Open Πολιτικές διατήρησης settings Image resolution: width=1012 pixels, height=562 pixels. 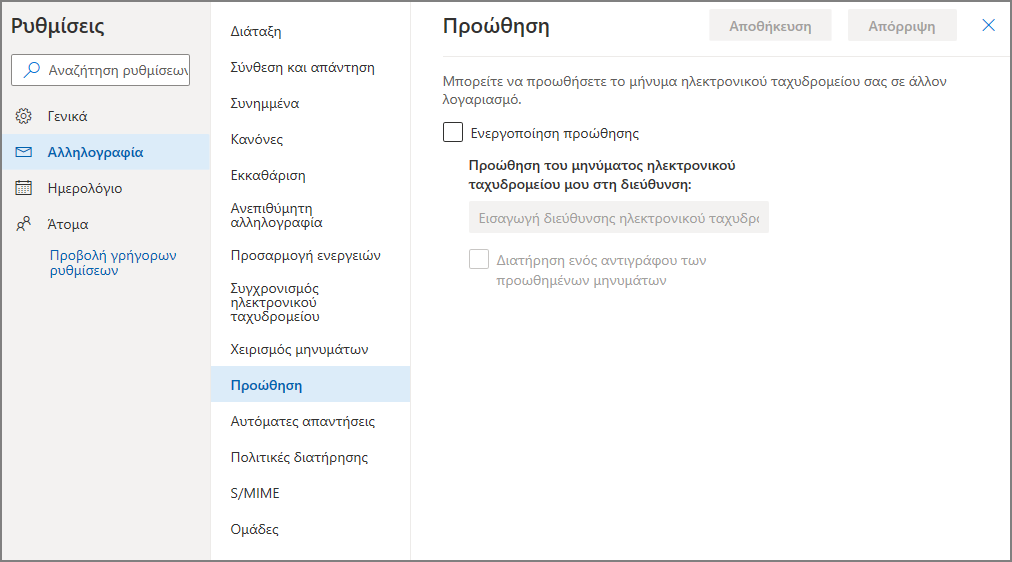point(299,457)
